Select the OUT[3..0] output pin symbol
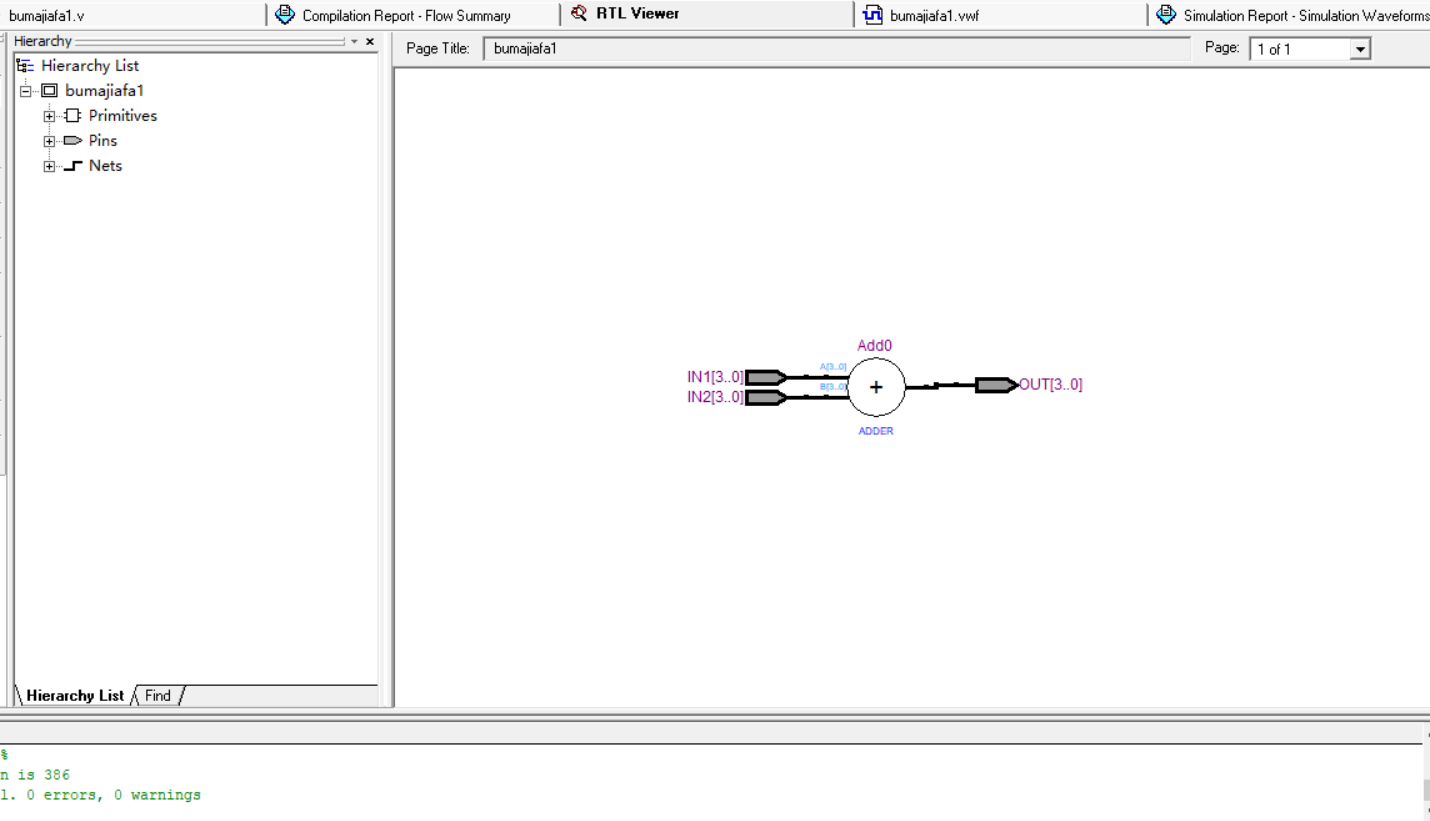 pyautogui.click(x=997, y=385)
